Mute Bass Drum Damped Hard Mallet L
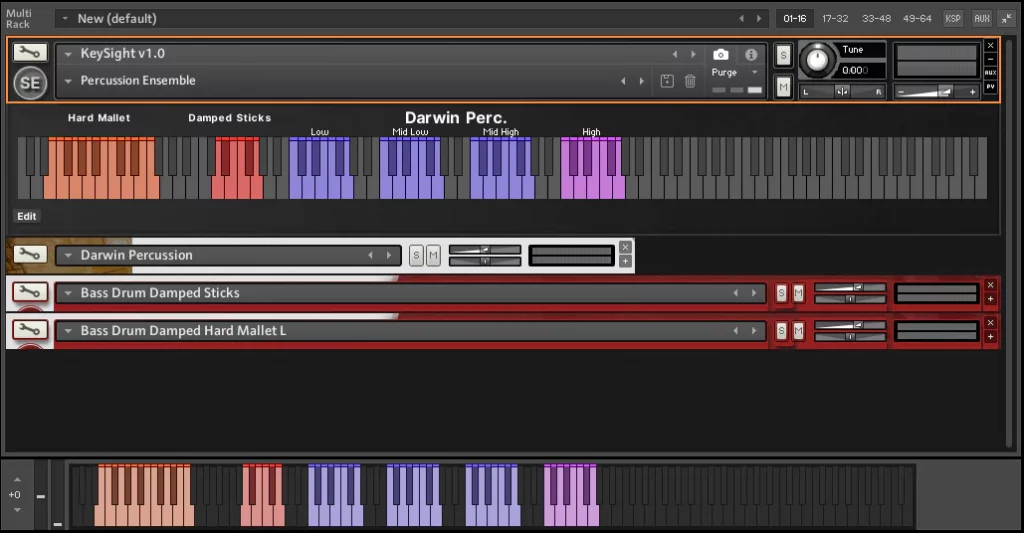The height and width of the screenshot is (533, 1024). tap(797, 331)
